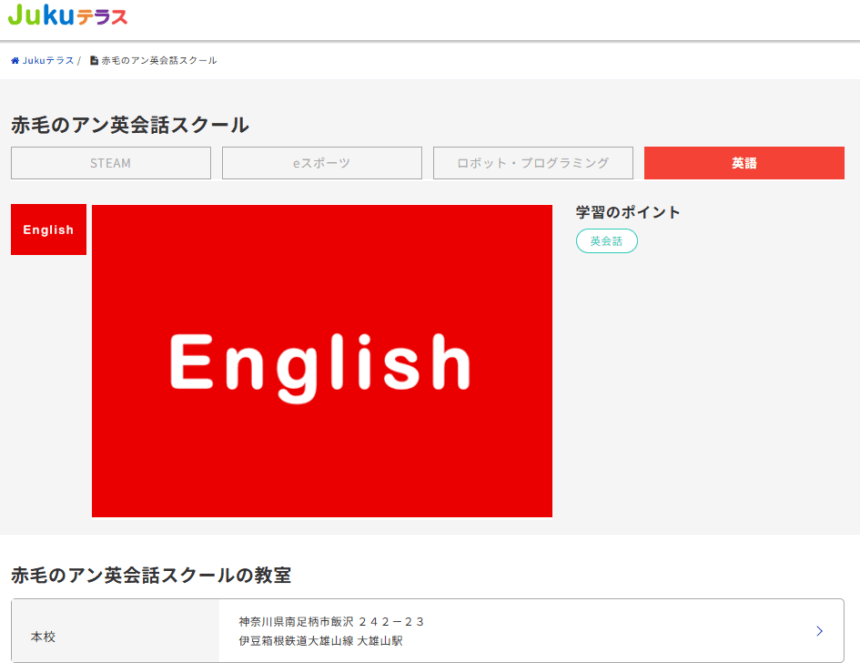
Task: Click the small English thumbnail image
Action: tap(48, 230)
